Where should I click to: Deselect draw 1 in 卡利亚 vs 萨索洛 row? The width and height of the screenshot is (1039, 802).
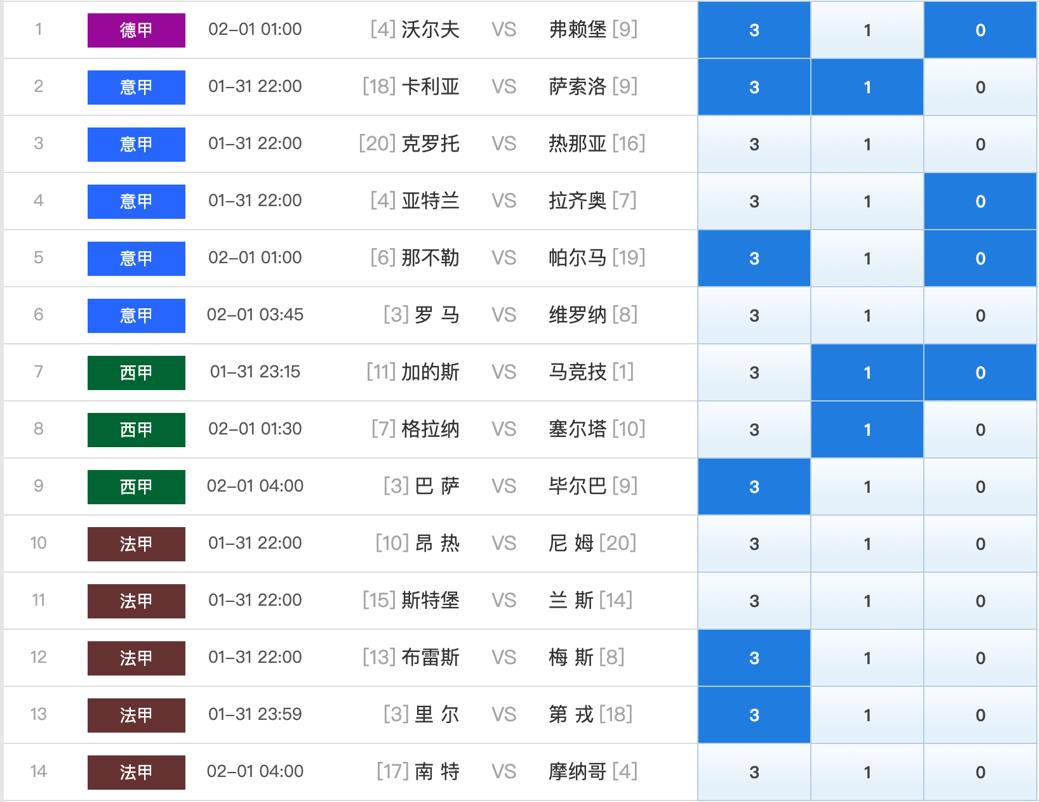coord(867,87)
